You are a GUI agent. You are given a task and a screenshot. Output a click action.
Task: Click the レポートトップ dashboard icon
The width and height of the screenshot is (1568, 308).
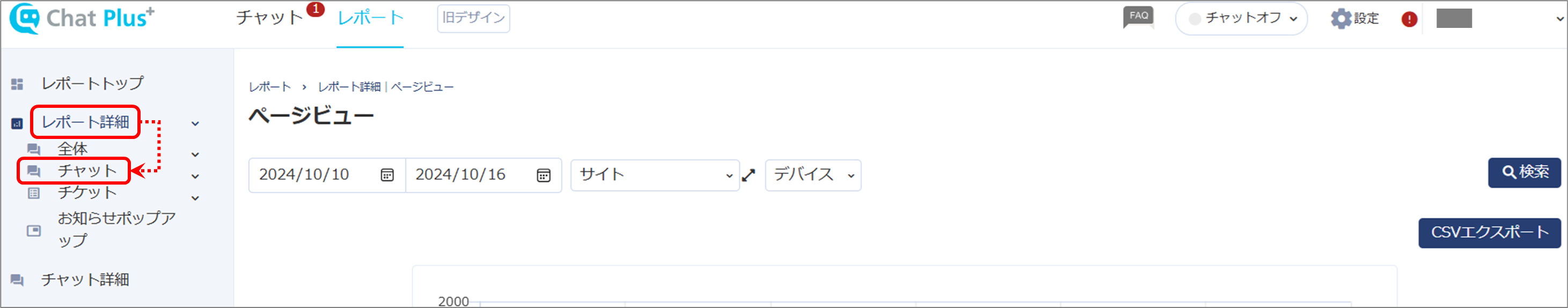tap(17, 84)
